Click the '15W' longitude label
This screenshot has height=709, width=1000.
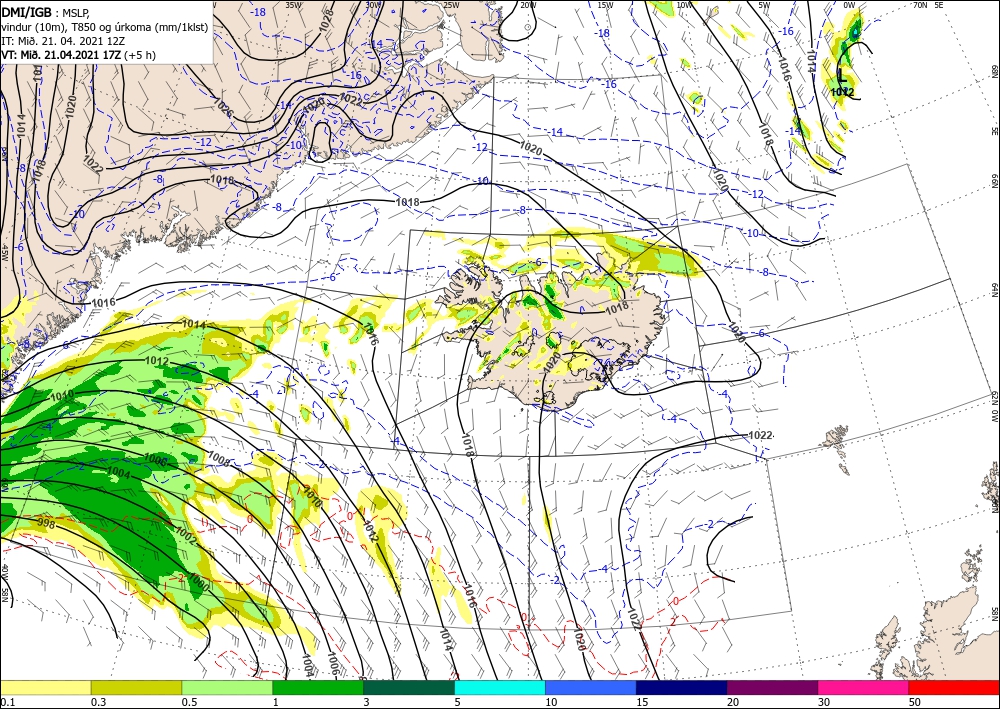[605, 5]
